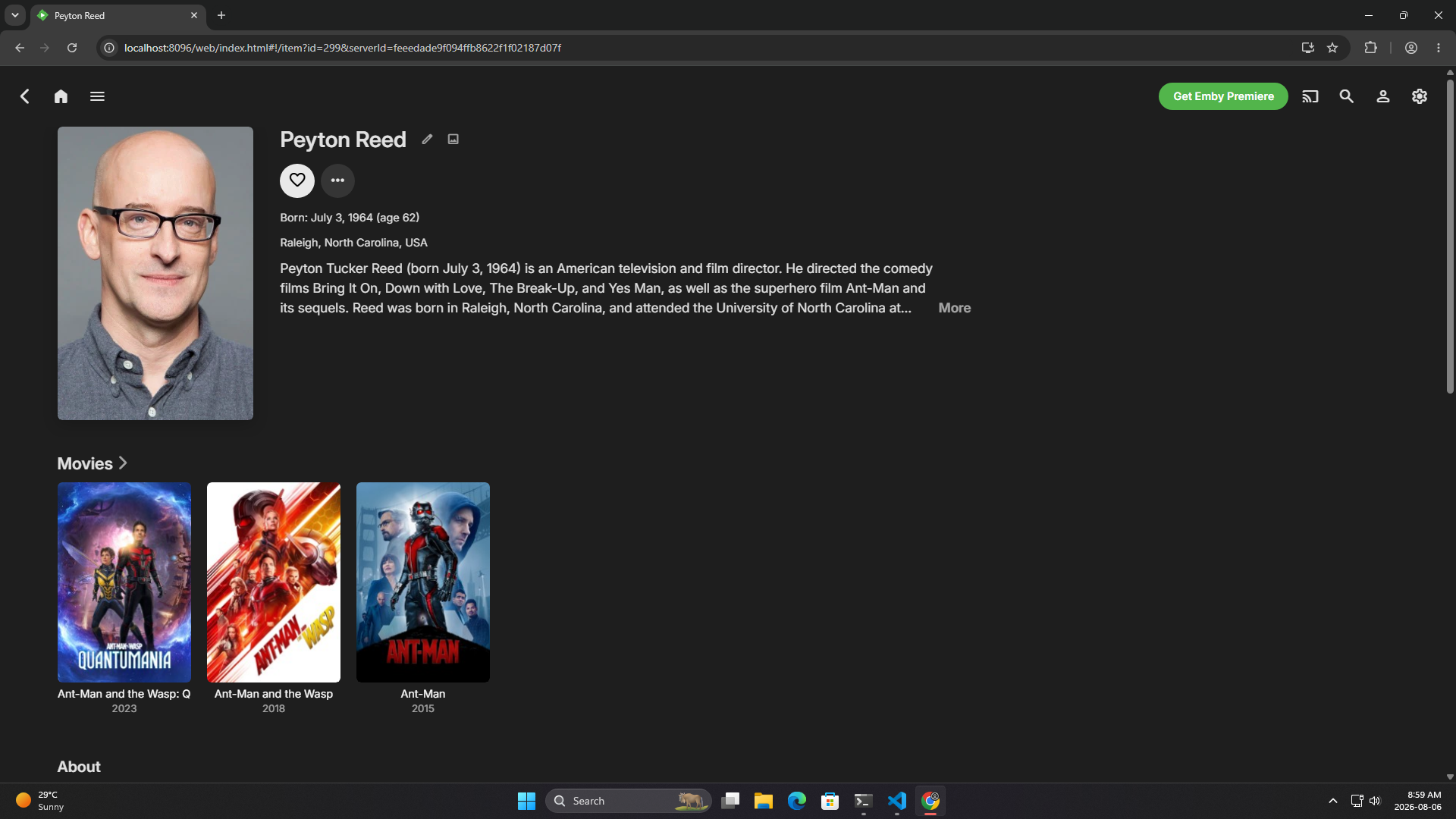Bookmark this page with the star
This screenshot has height=819, width=1456.
click(1332, 48)
